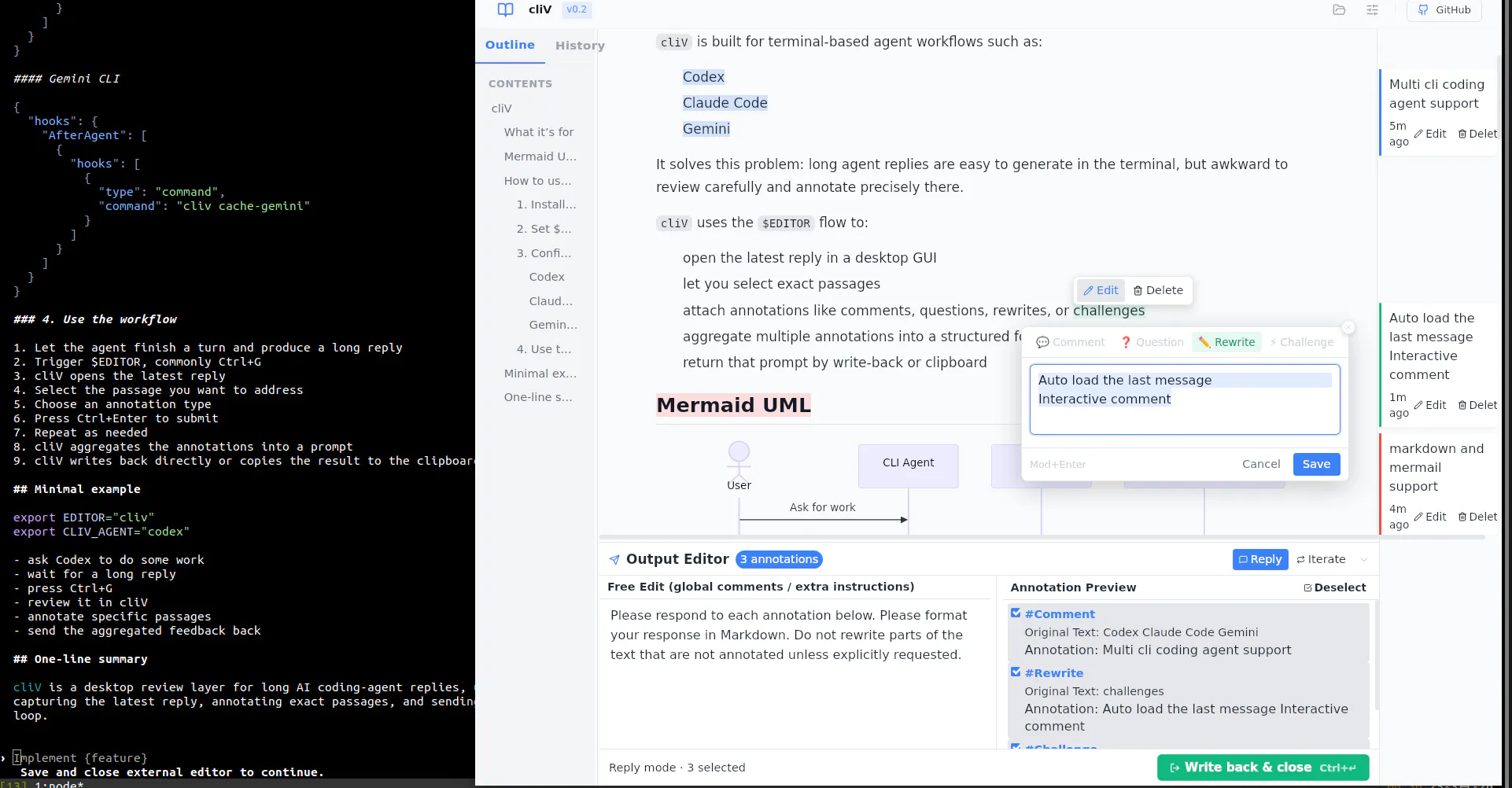Viewport: 1512px width, 788px height.
Task: Select Iterate mode button
Action: coord(1321,559)
